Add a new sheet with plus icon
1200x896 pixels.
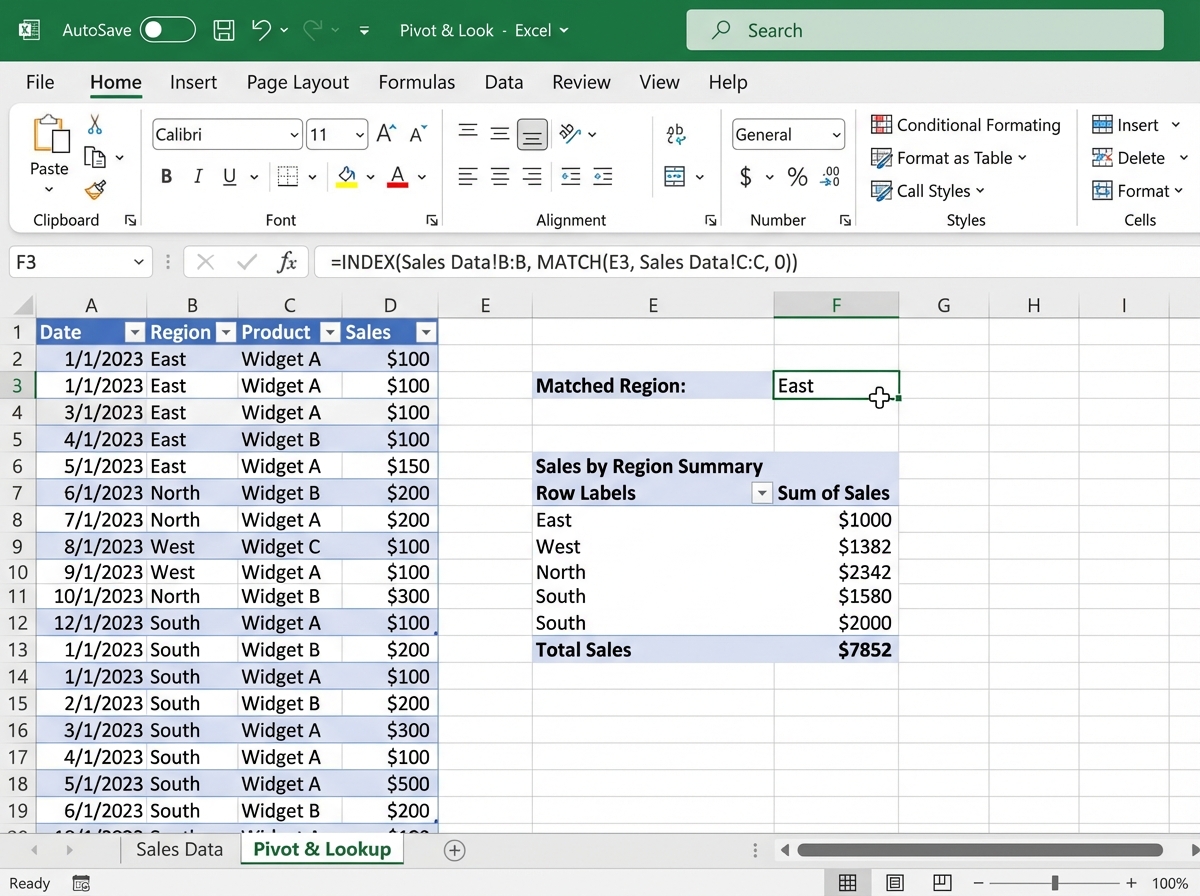point(455,850)
